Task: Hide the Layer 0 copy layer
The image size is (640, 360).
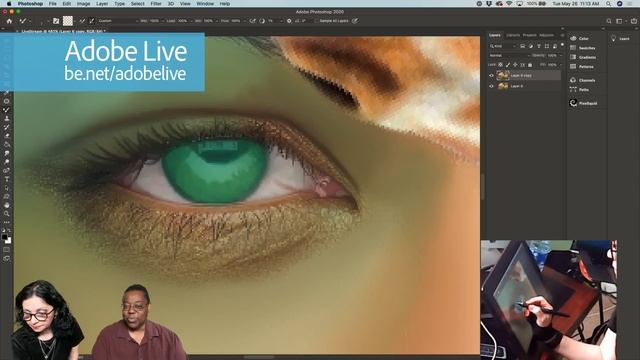Action: (x=491, y=76)
